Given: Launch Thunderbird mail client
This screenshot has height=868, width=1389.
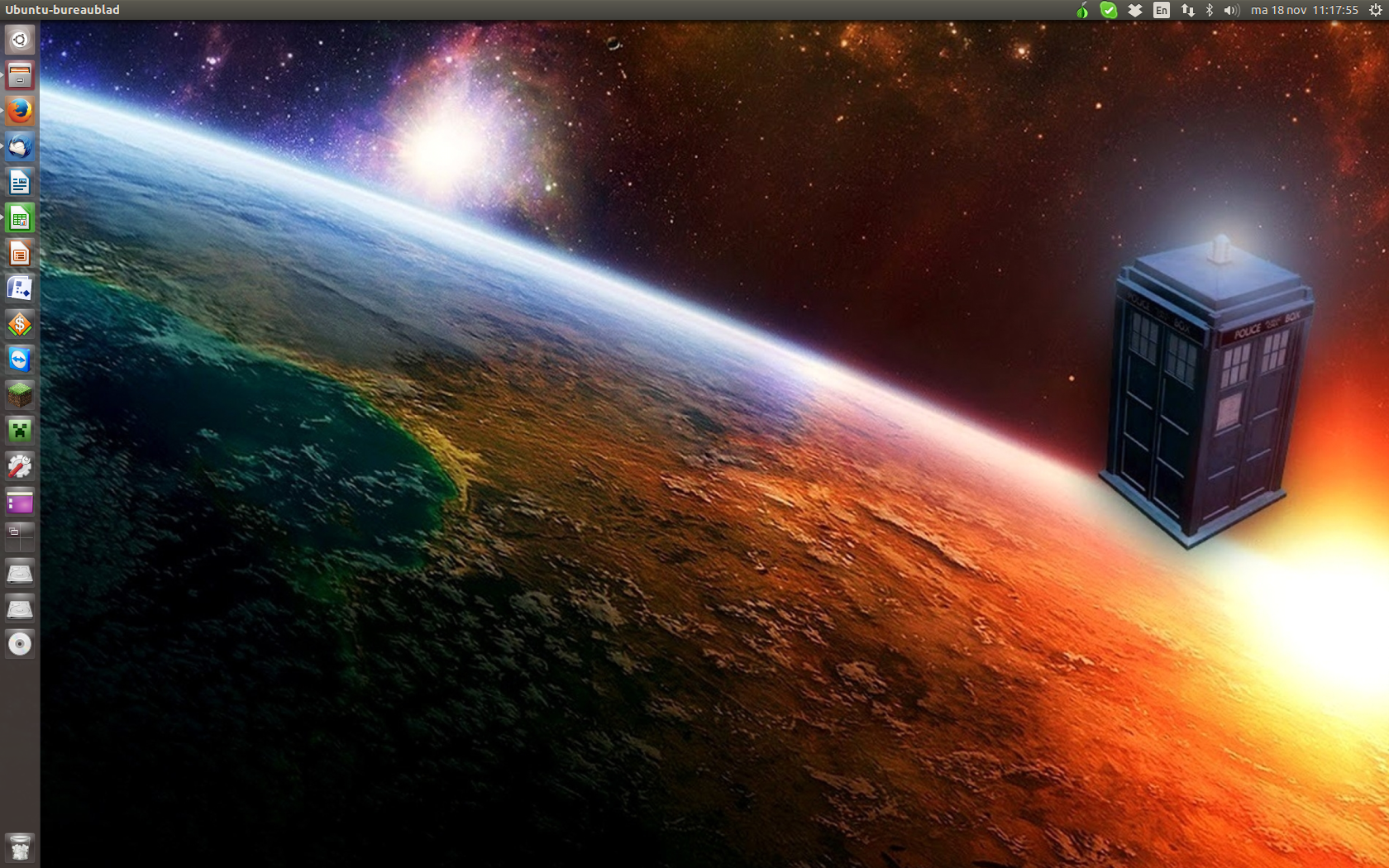Looking at the screenshot, I should coord(20,147).
